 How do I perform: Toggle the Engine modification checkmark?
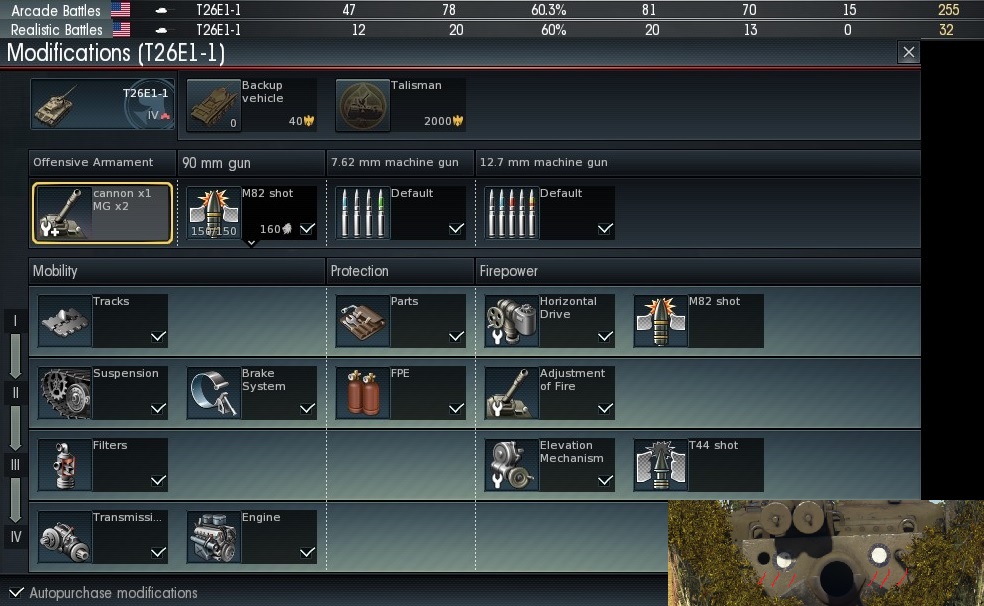point(308,553)
